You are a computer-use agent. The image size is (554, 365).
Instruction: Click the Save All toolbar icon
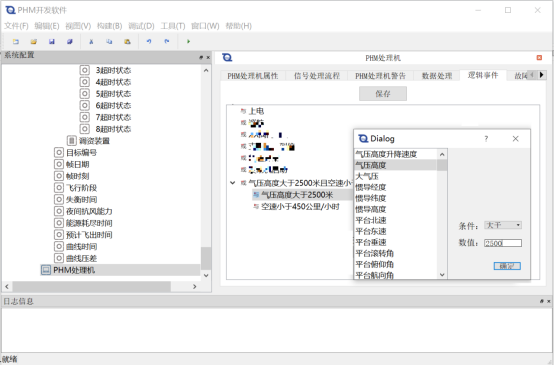(70, 42)
